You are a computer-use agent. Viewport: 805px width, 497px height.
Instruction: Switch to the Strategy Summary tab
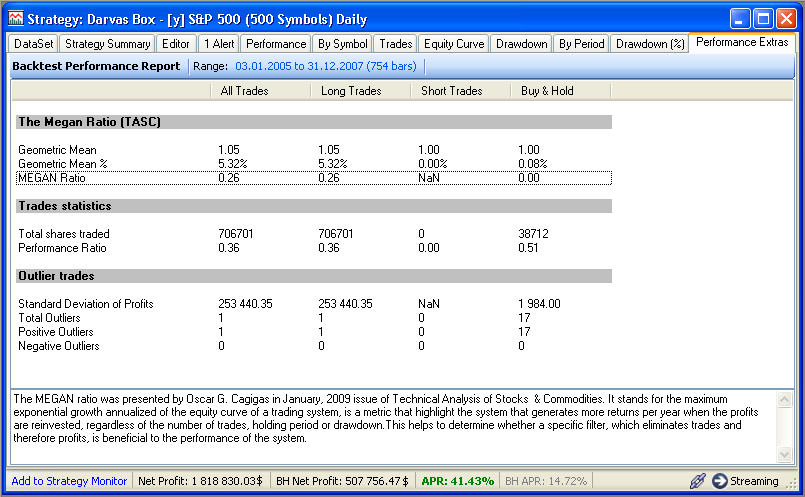tap(107, 44)
